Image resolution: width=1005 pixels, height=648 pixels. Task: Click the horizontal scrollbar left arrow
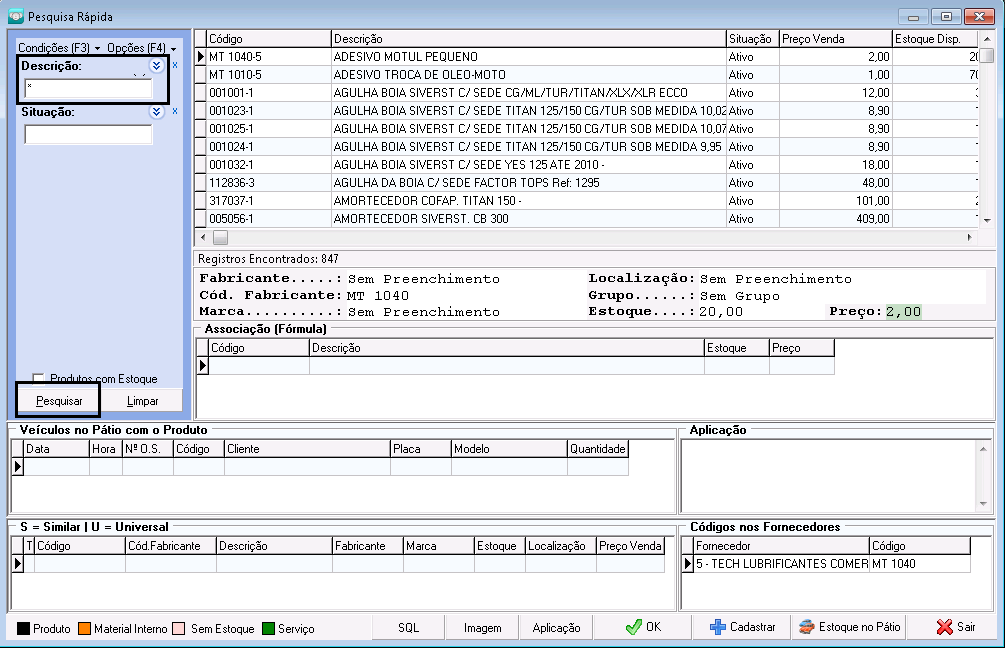click(203, 237)
